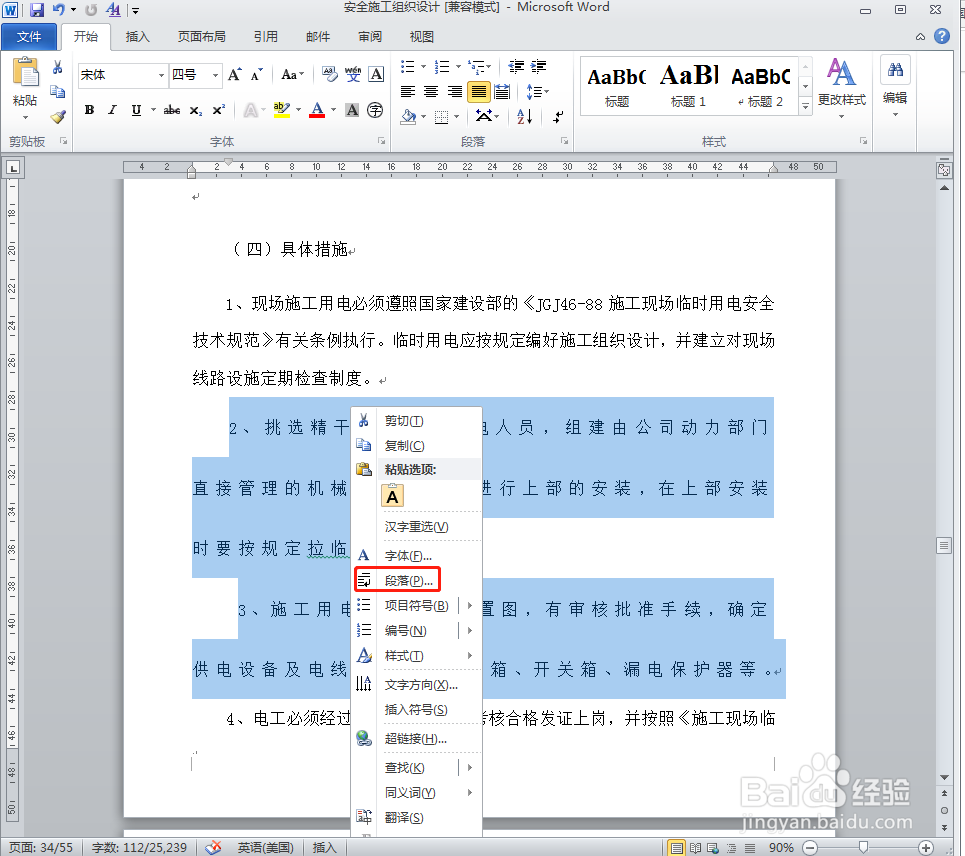965x856 pixels.
Task: Click the Save icon on Quick Access Toolbar
Action: [x=36, y=8]
